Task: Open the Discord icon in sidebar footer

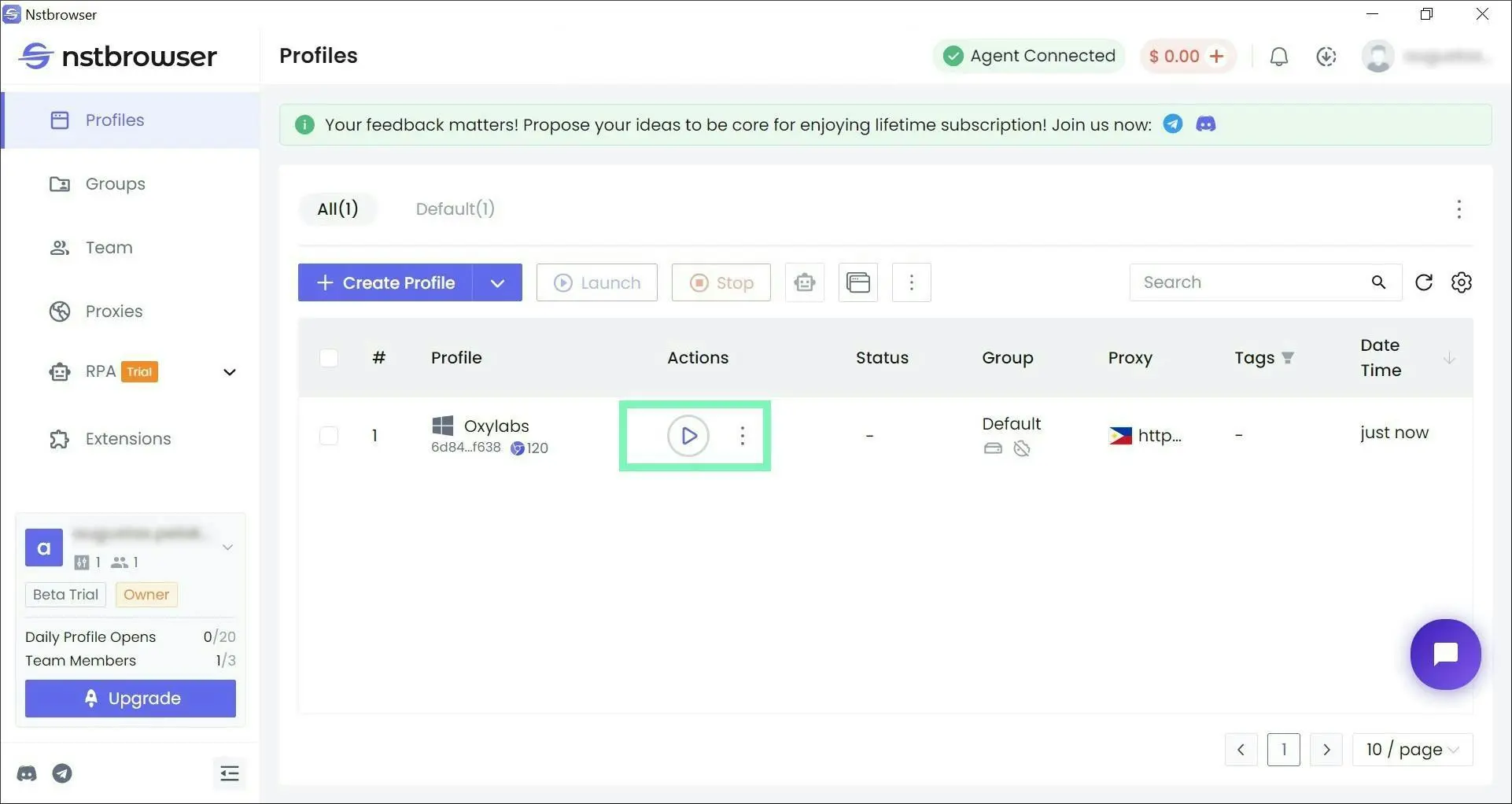Action: tap(27, 773)
